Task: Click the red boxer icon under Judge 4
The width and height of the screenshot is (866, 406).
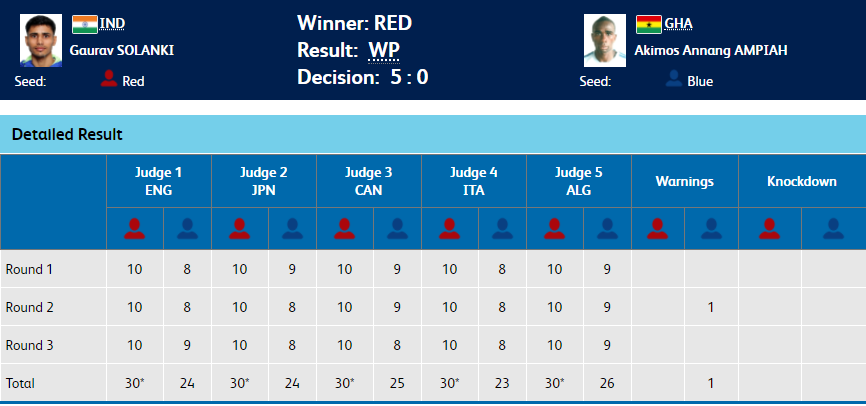Action: pos(448,228)
